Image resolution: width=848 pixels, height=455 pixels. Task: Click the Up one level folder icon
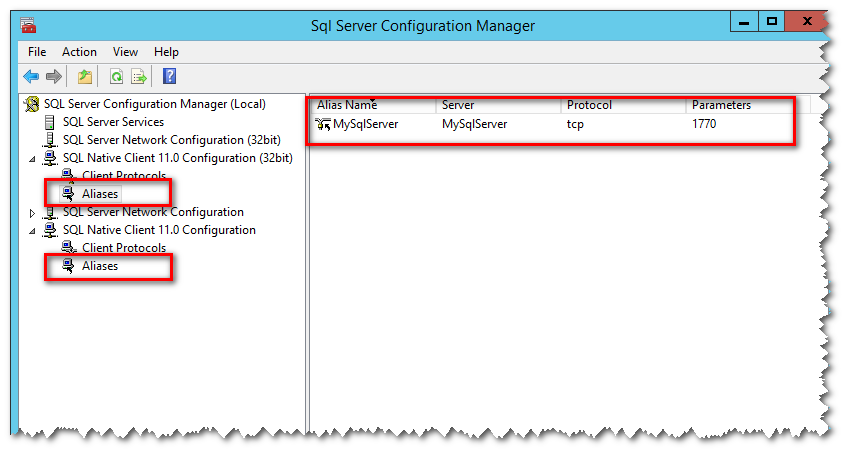pyautogui.click(x=85, y=76)
